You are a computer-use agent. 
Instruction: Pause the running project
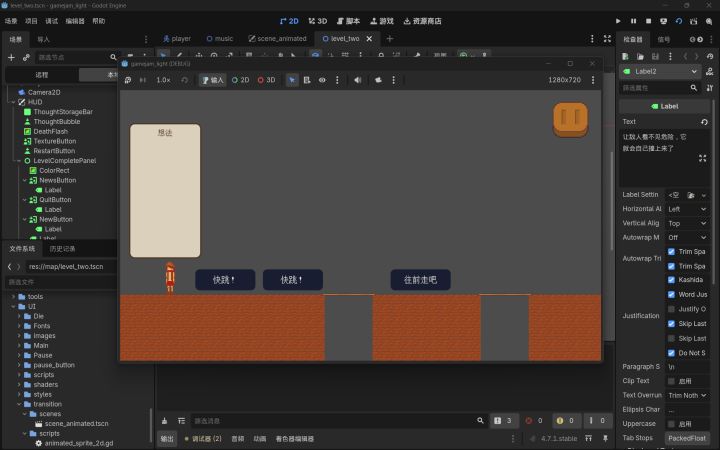[x=633, y=21]
